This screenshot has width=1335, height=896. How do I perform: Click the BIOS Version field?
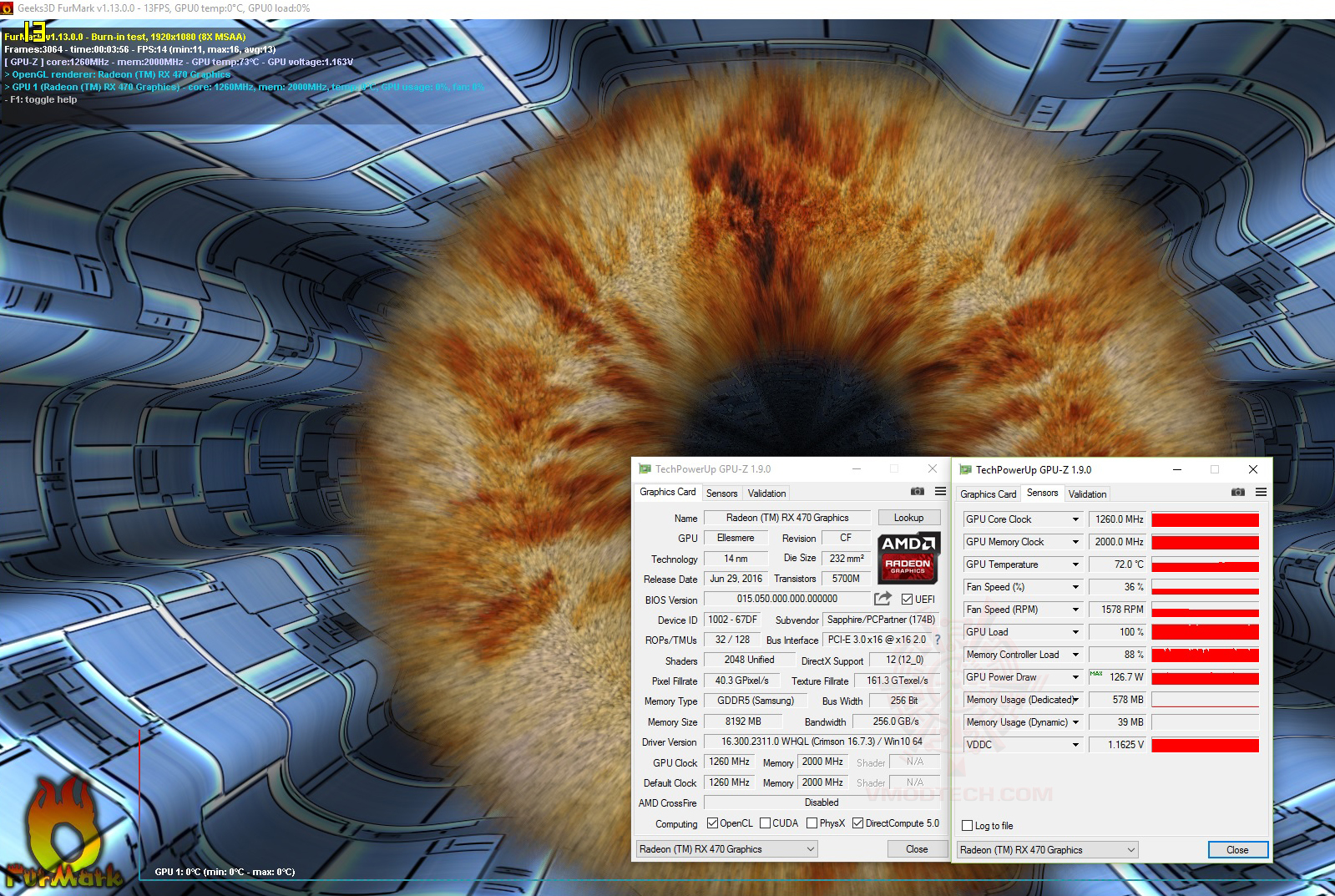(x=787, y=599)
